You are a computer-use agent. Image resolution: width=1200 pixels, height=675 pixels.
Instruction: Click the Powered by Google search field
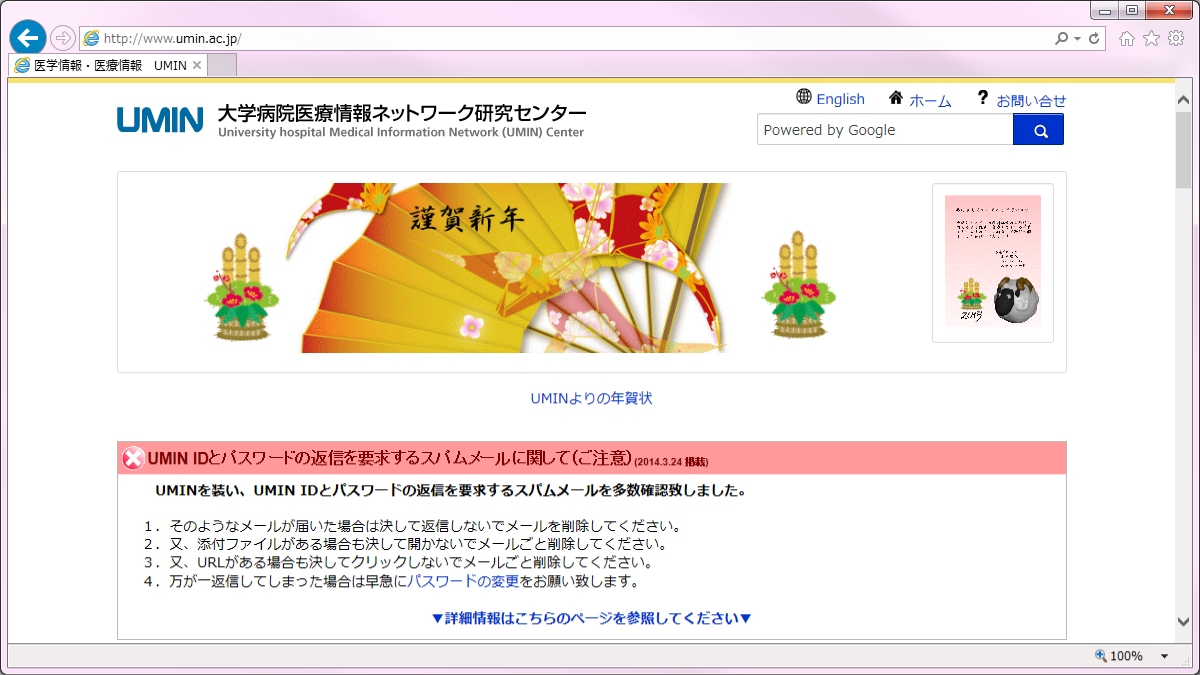click(884, 130)
